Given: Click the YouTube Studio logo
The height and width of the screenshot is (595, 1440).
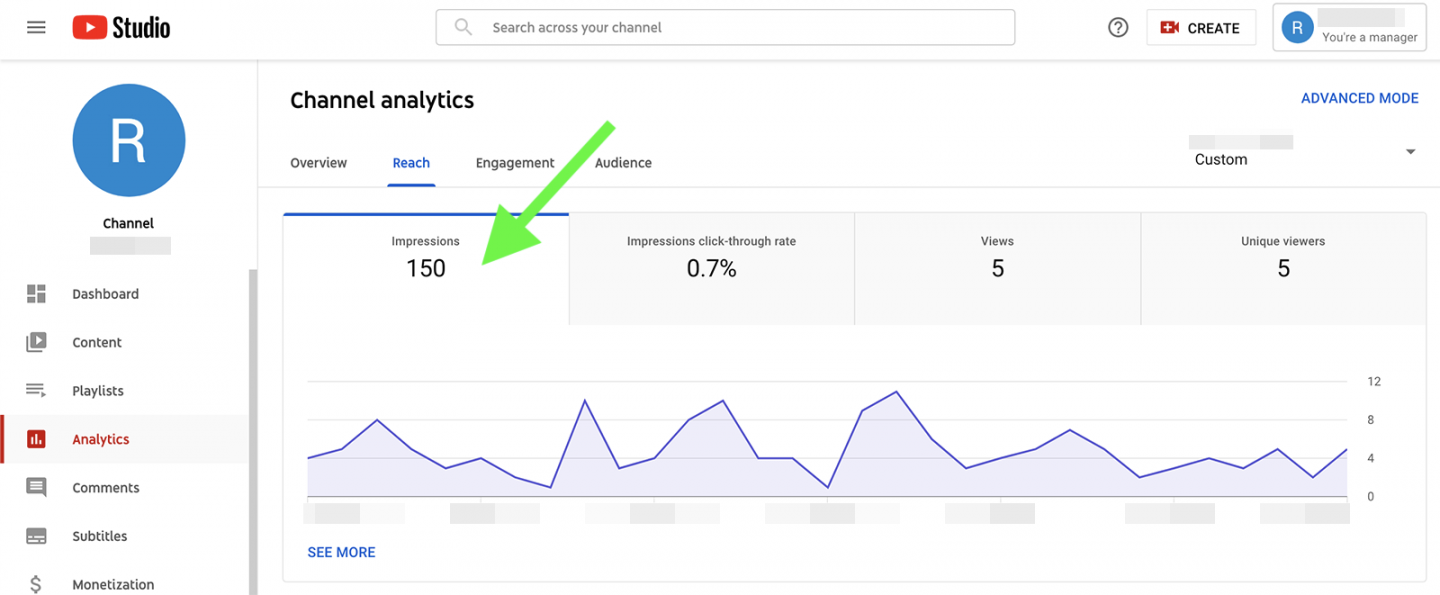Looking at the screenshot, I should click(120, 27).
